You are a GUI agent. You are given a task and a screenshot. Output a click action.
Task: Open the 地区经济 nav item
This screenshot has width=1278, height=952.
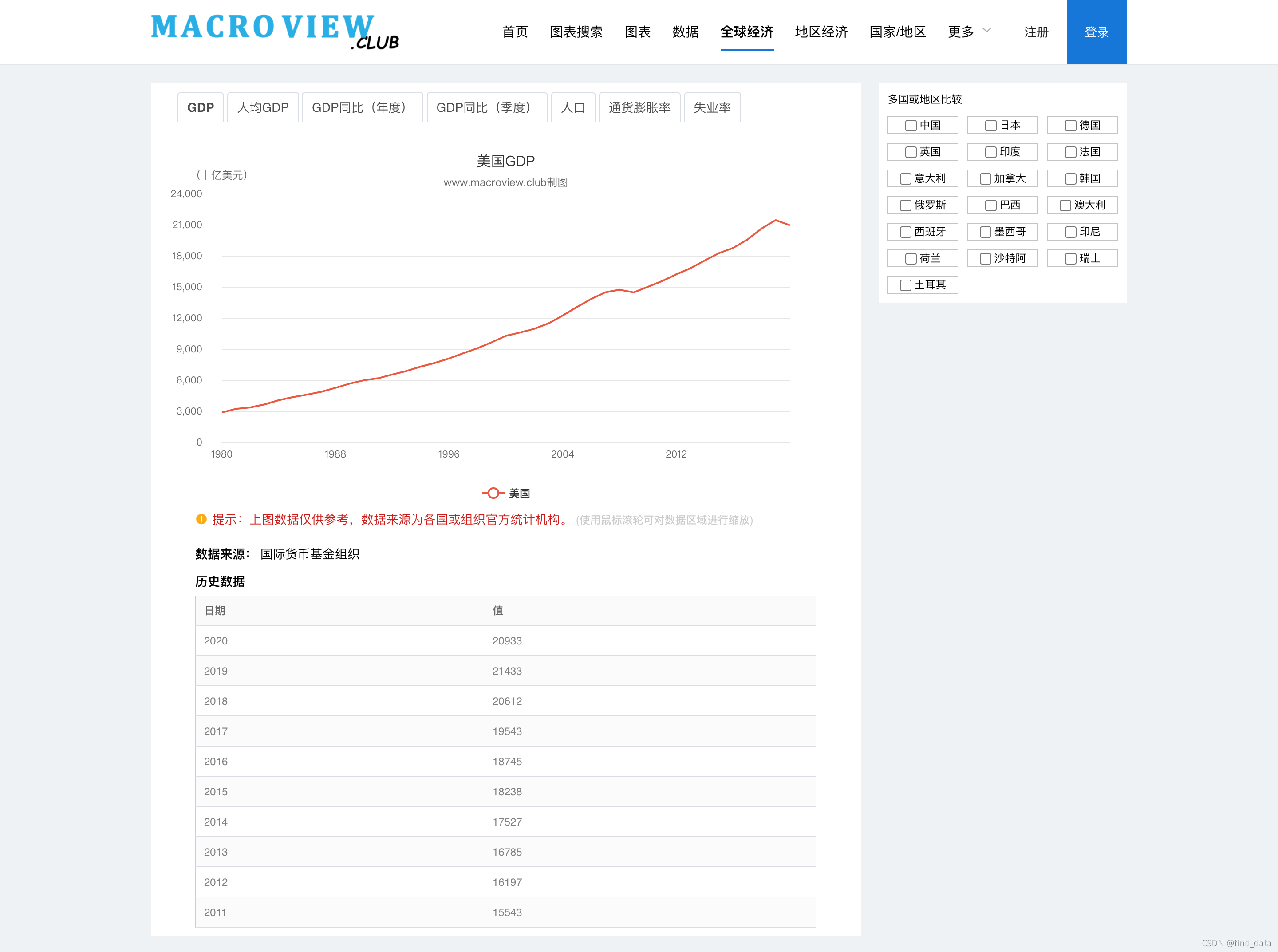click(821, 32)
